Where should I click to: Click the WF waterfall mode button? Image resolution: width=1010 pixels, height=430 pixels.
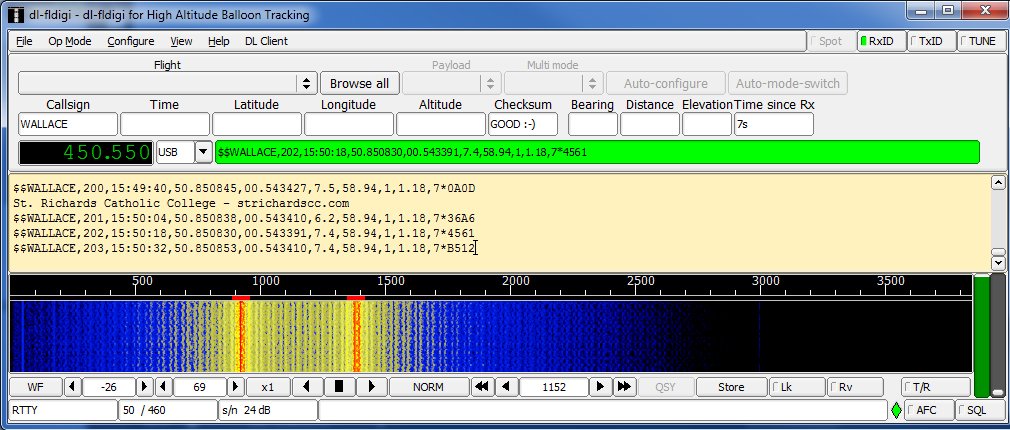(x=36, y=387)
